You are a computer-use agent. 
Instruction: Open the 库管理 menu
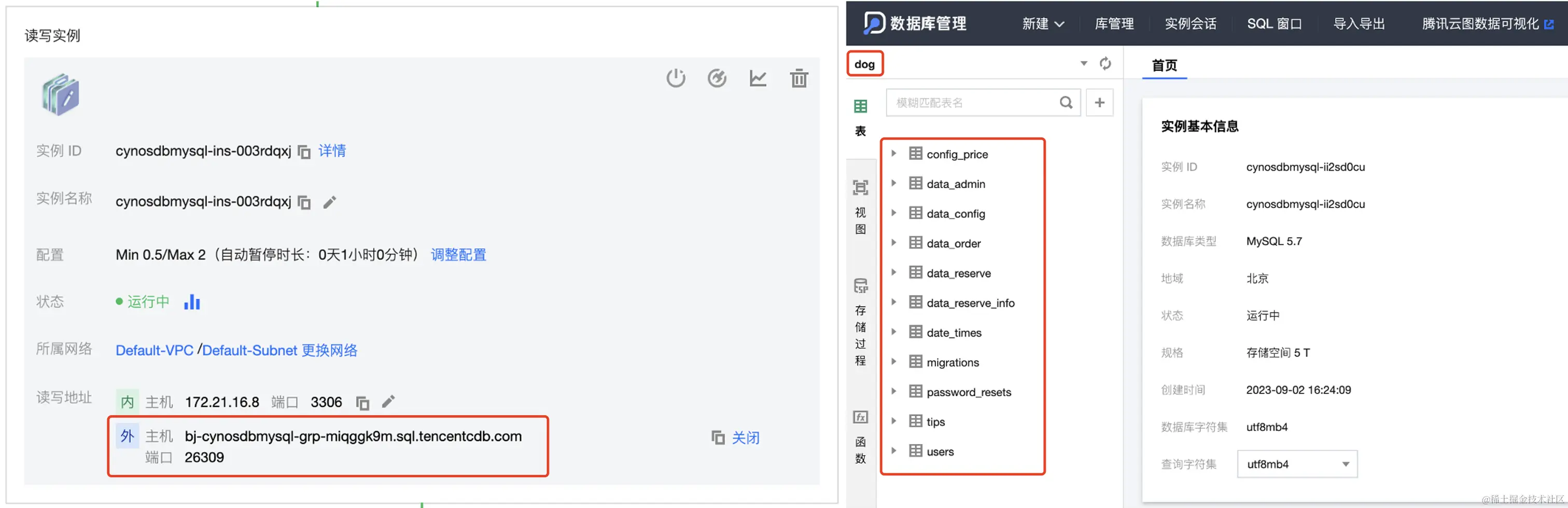[1114, 24]
